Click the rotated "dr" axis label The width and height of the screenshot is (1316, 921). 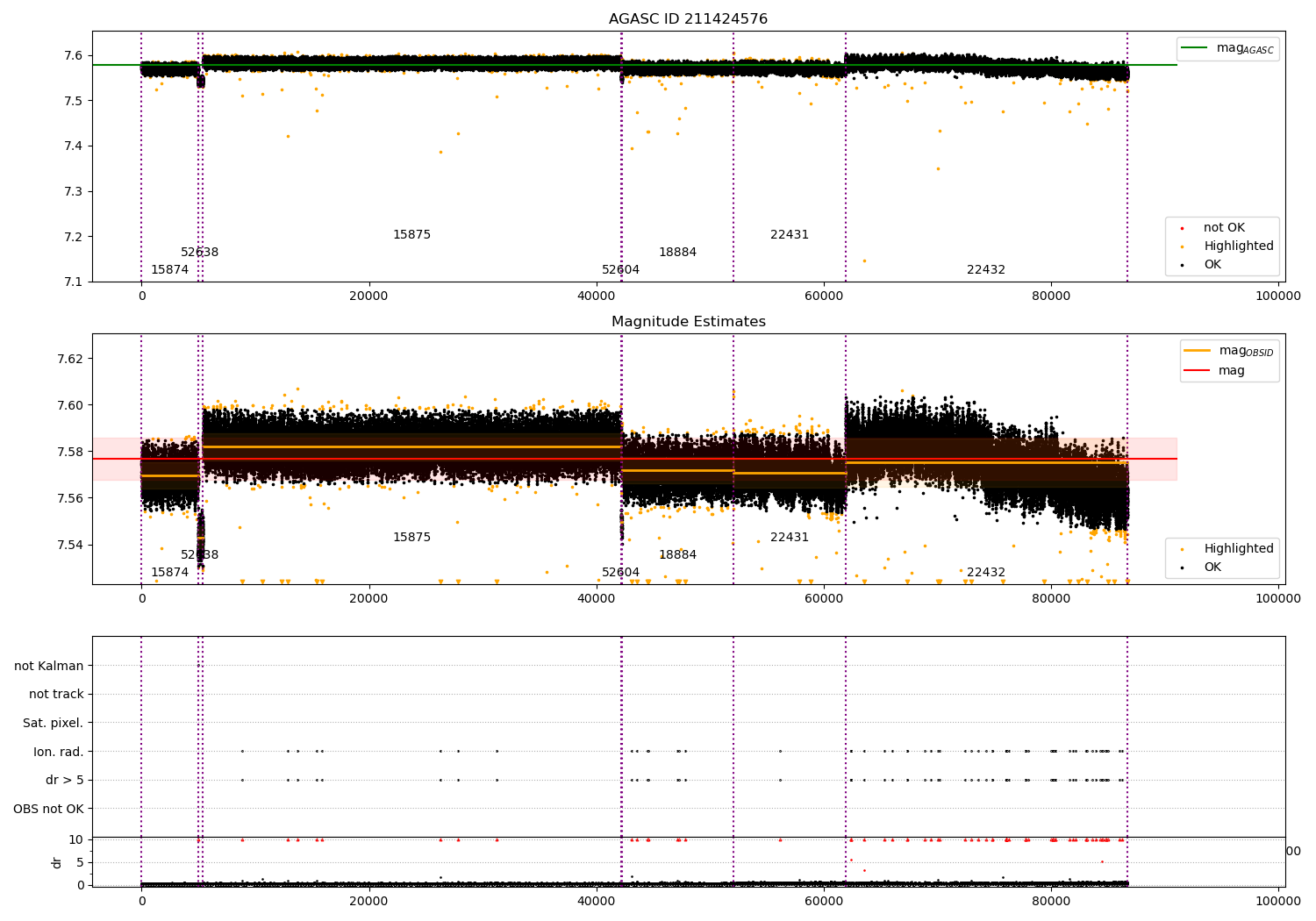57,862
